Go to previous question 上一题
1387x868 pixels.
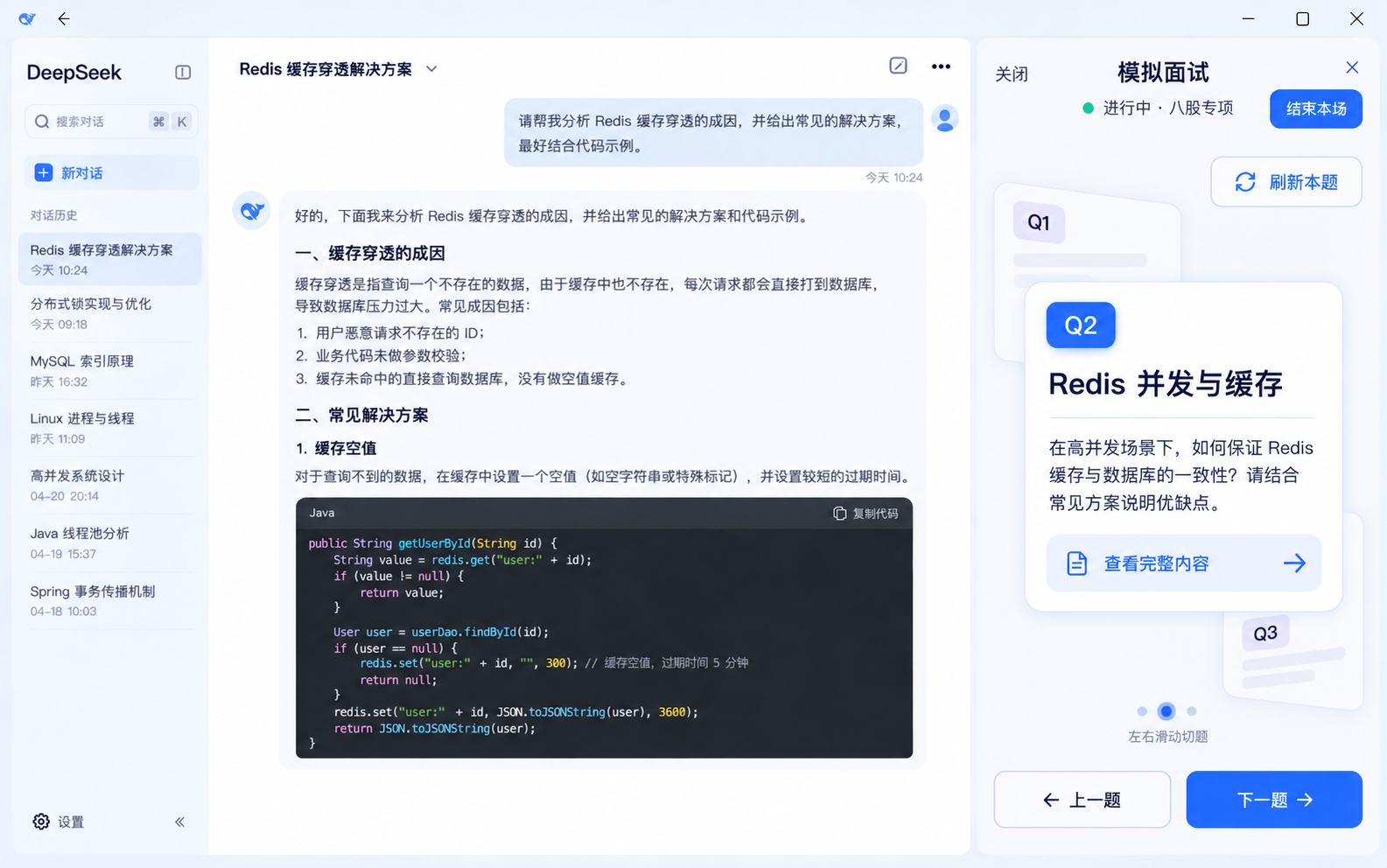[1082, 800]
